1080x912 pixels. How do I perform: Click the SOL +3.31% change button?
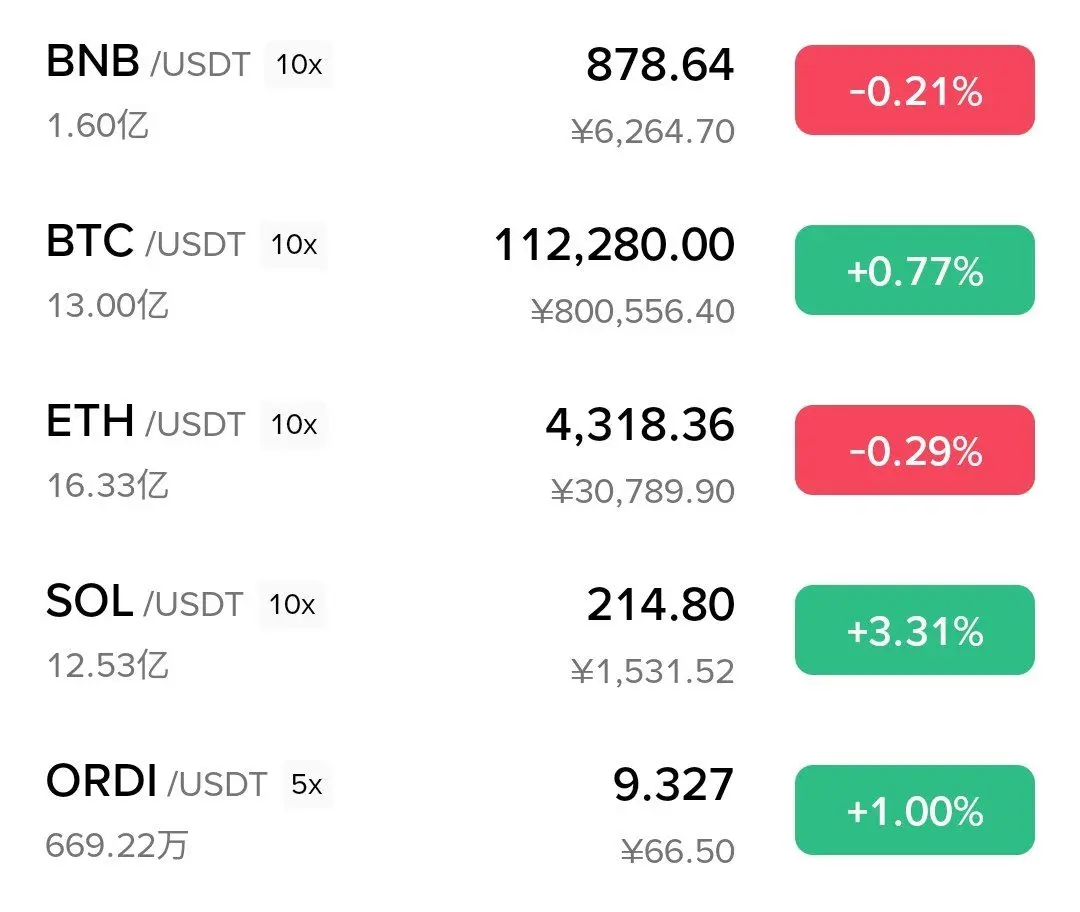coord(915,630)
